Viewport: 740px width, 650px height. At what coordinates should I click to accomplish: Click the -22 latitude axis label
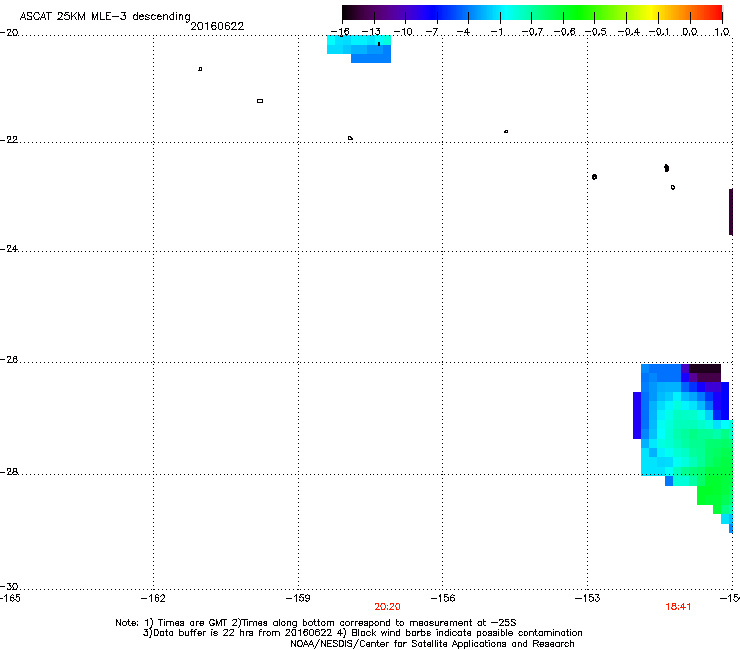(9, 140)
